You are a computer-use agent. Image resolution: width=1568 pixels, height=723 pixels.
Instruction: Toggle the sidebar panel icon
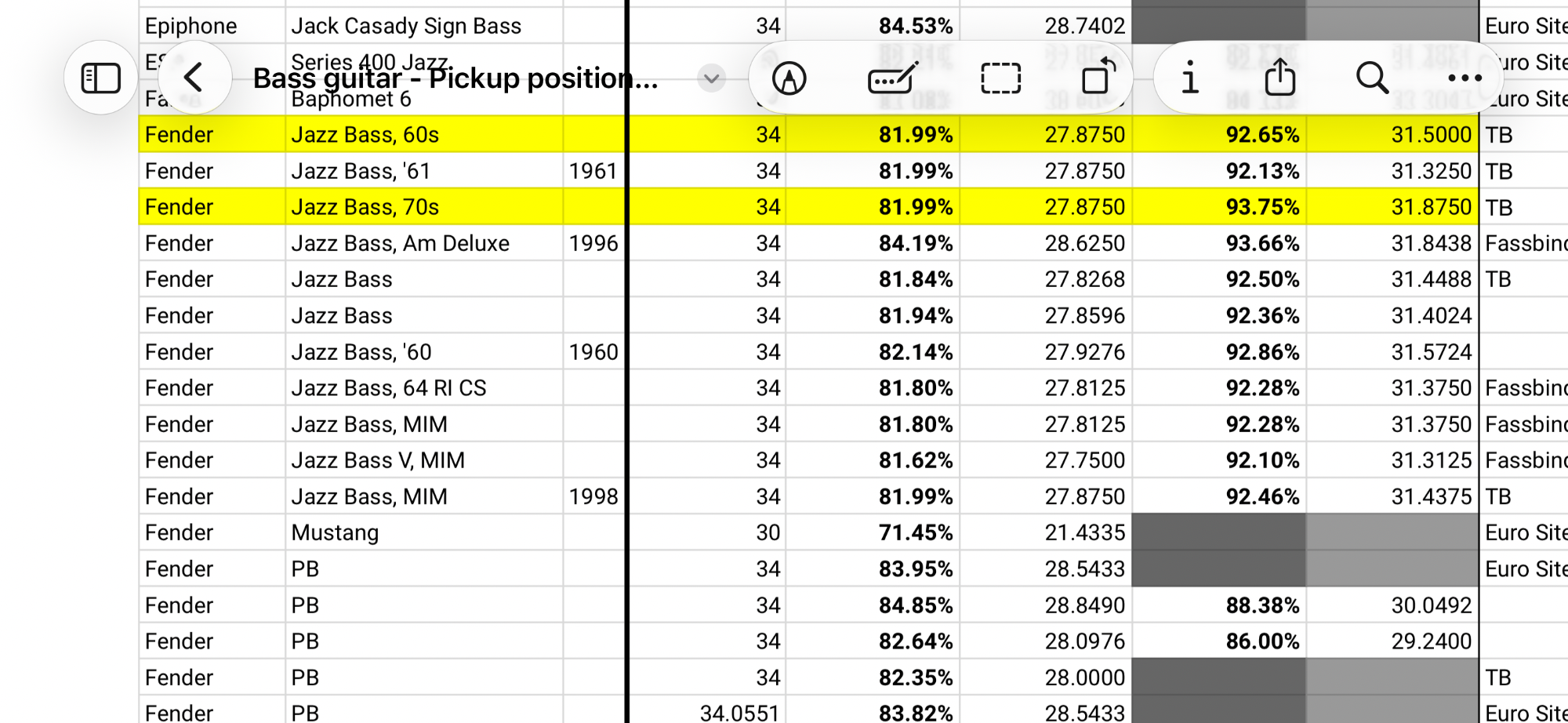101,78
